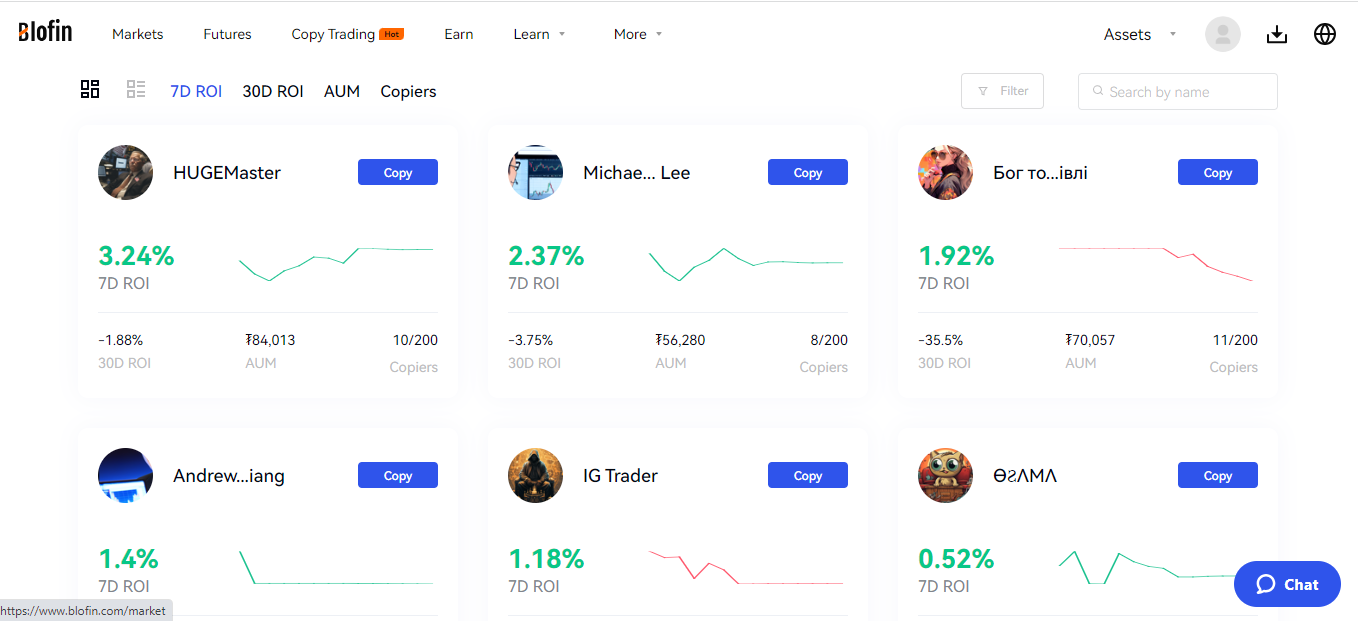
Task: Sort by 30D ROI
Action: 273,91
